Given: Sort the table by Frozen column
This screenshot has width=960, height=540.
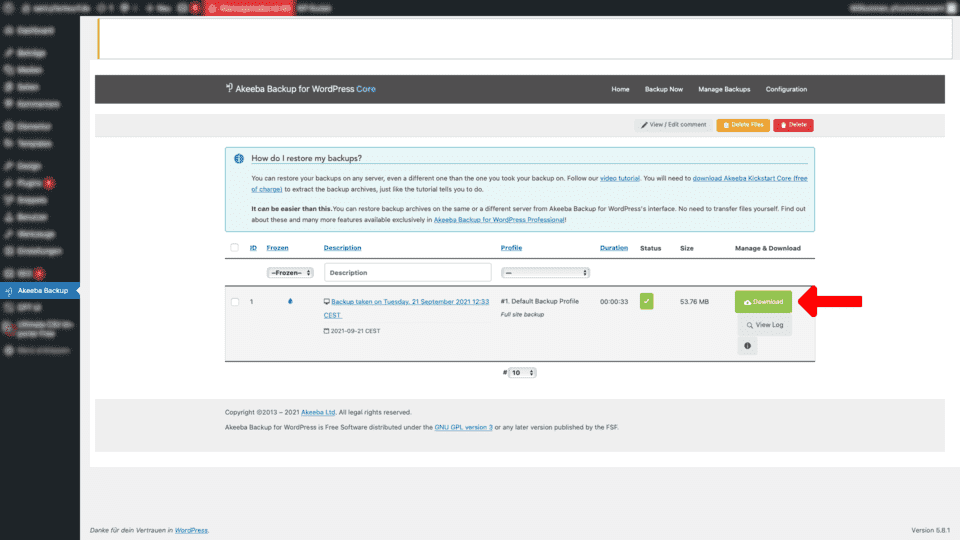Looking at the screenshot, I should point(277,248).
